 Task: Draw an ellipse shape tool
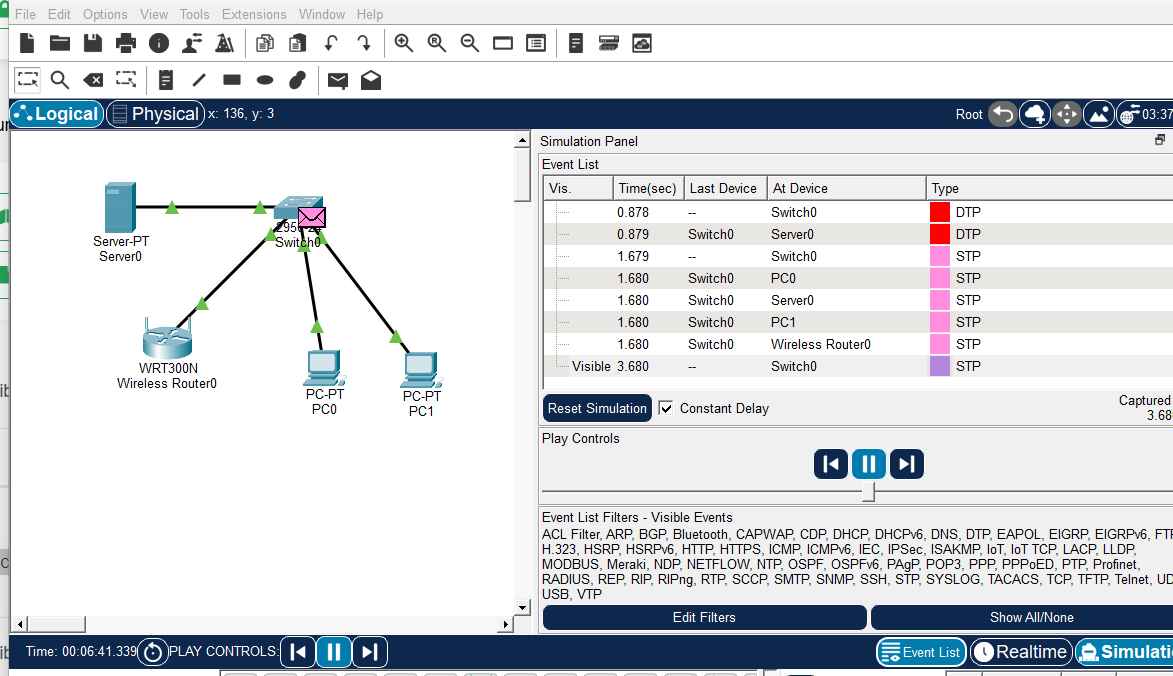[x=265, y=80]
